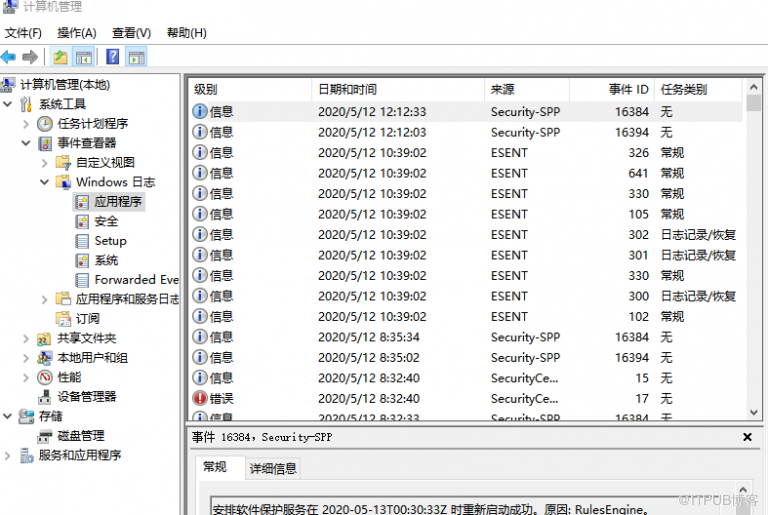Expand the 应用程序和服务日志 node
The image size is (768, 515).
click(45, 299)
